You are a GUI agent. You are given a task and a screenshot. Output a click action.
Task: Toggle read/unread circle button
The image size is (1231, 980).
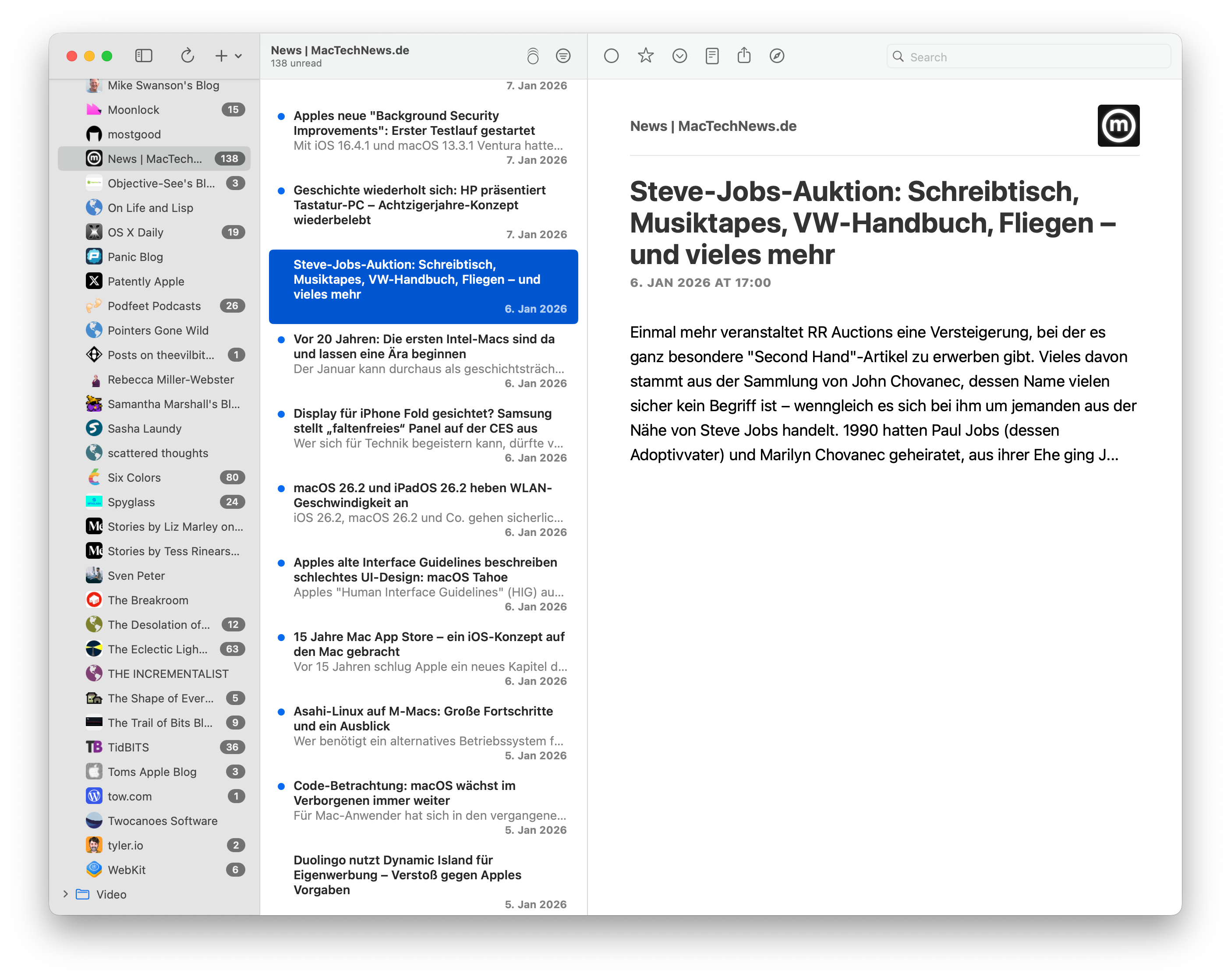[611, 56]
